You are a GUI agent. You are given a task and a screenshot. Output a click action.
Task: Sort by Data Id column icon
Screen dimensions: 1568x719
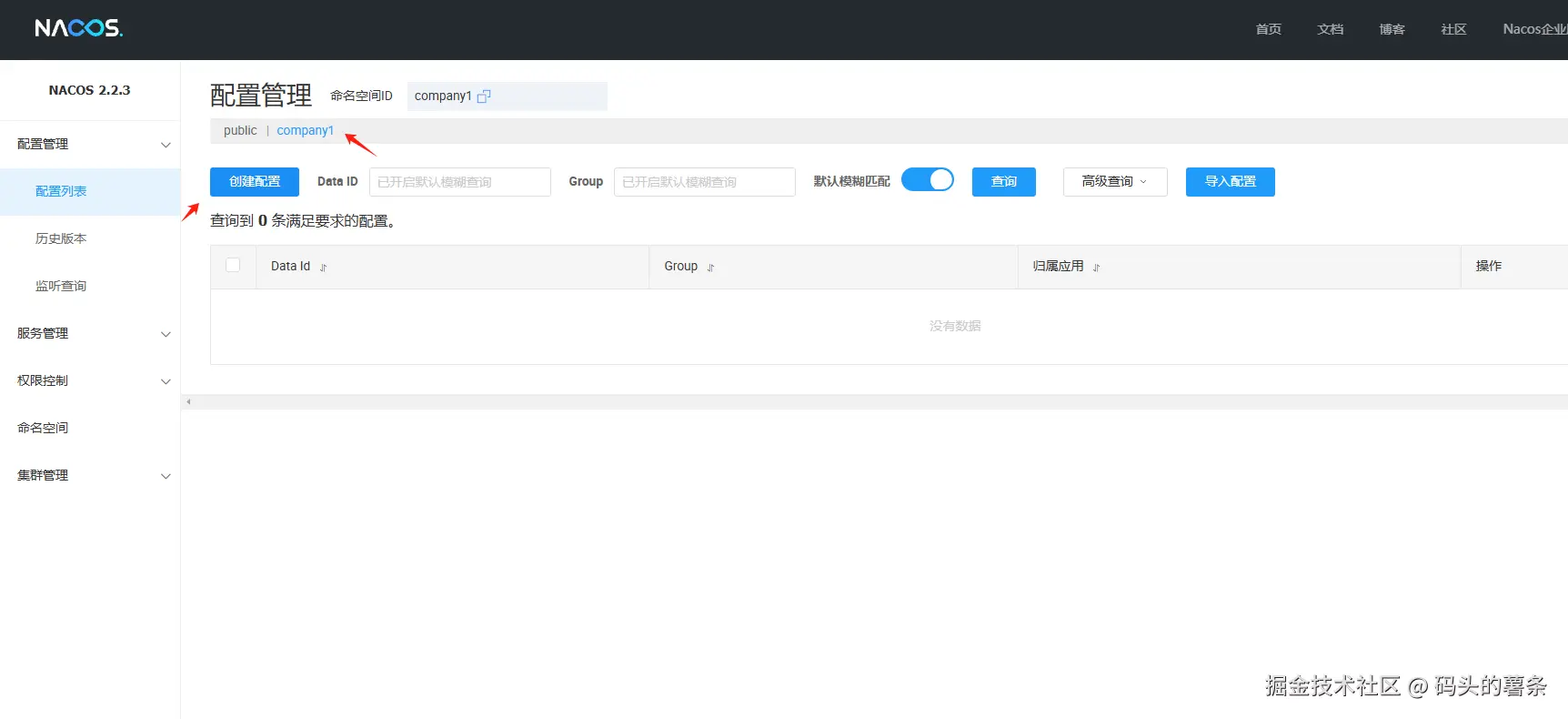pos(323,268)
